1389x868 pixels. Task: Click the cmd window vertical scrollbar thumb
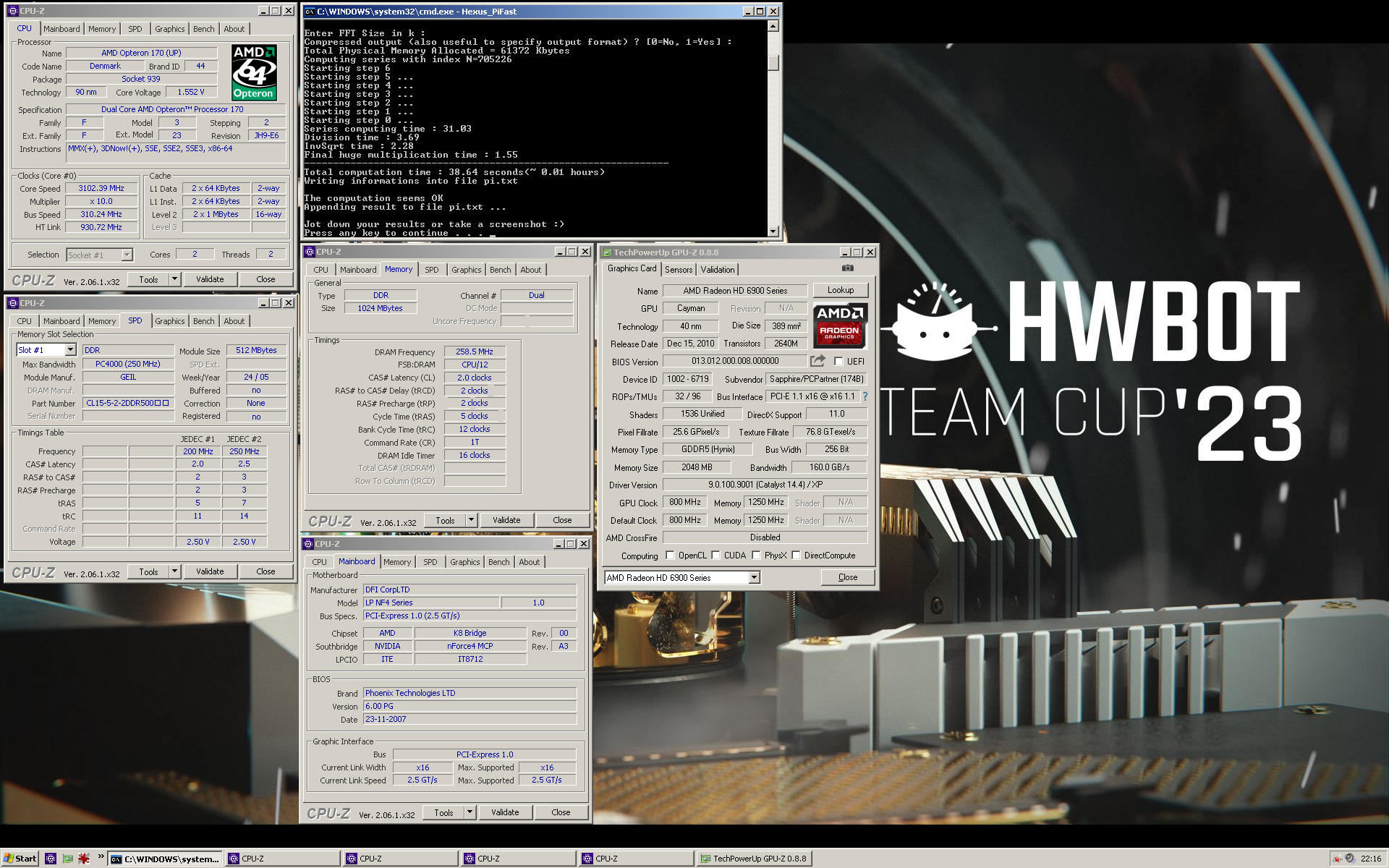coord(773,63)
